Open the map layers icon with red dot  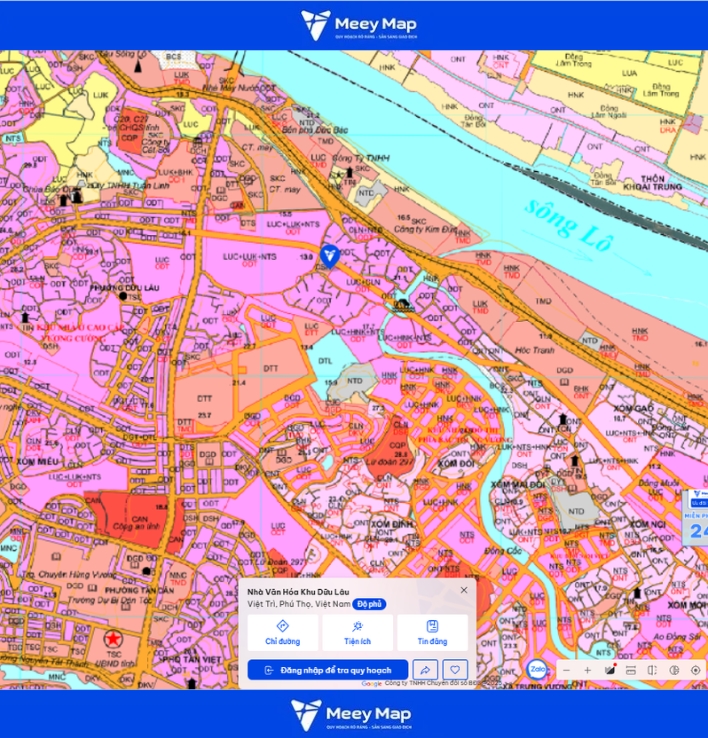(610, 670)
